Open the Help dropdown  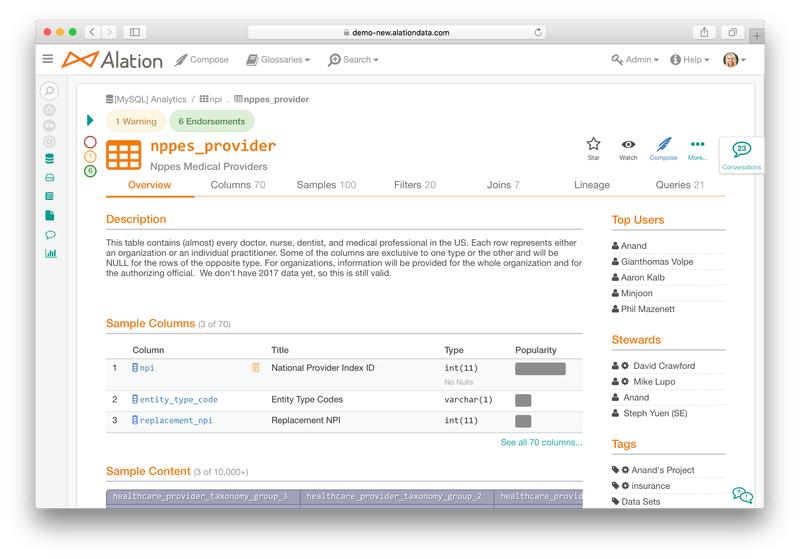point(690,60)
